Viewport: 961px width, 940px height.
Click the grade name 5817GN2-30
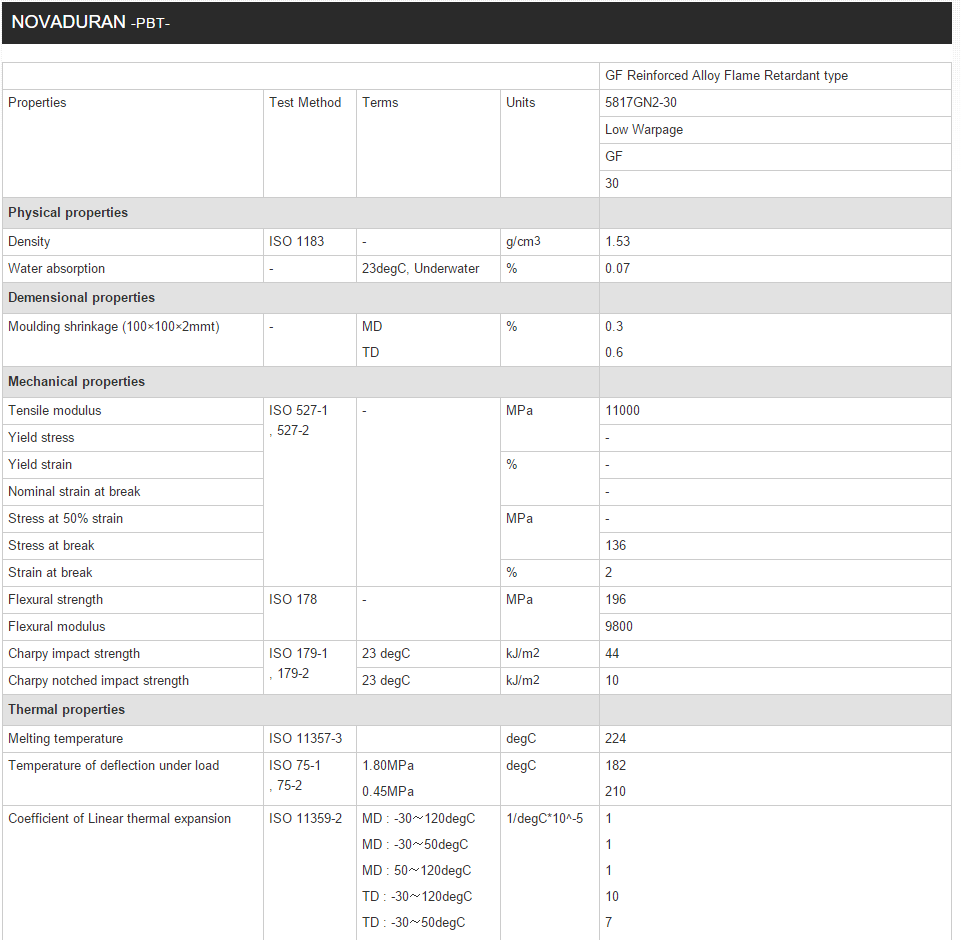click(640, 102)
